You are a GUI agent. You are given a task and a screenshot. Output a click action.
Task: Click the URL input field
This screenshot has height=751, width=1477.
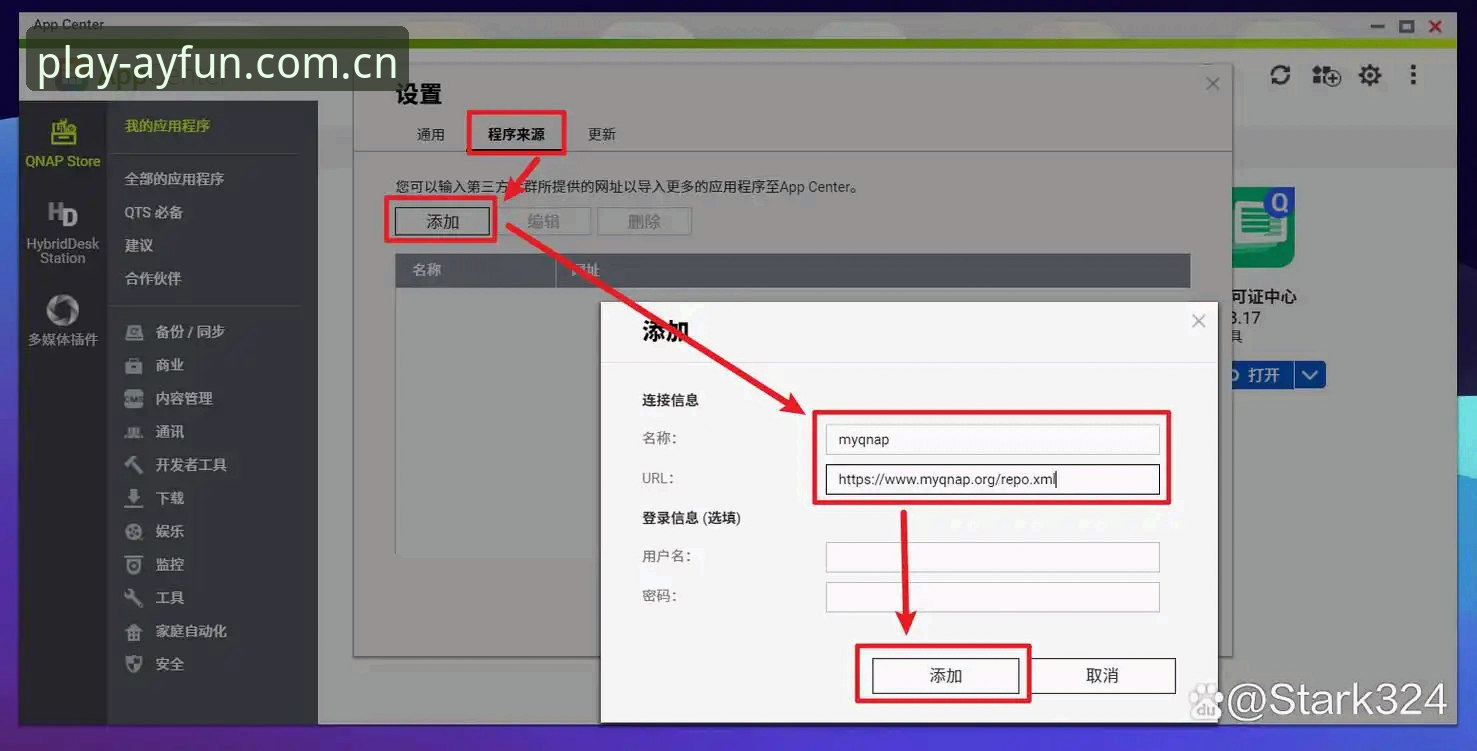[x=992, y=479]
